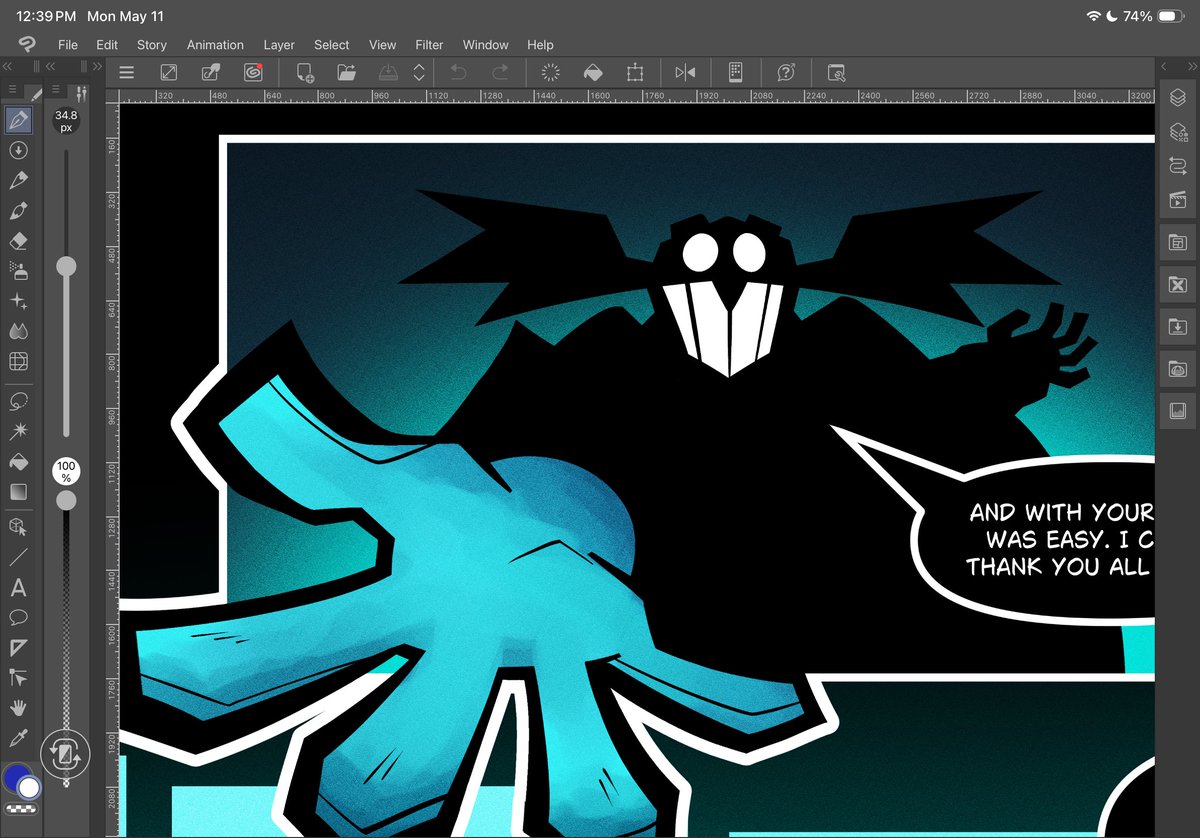The image size is (1200, 838).
Task: Collapse left palette with double chevron
Action: [x=7, y=66]
